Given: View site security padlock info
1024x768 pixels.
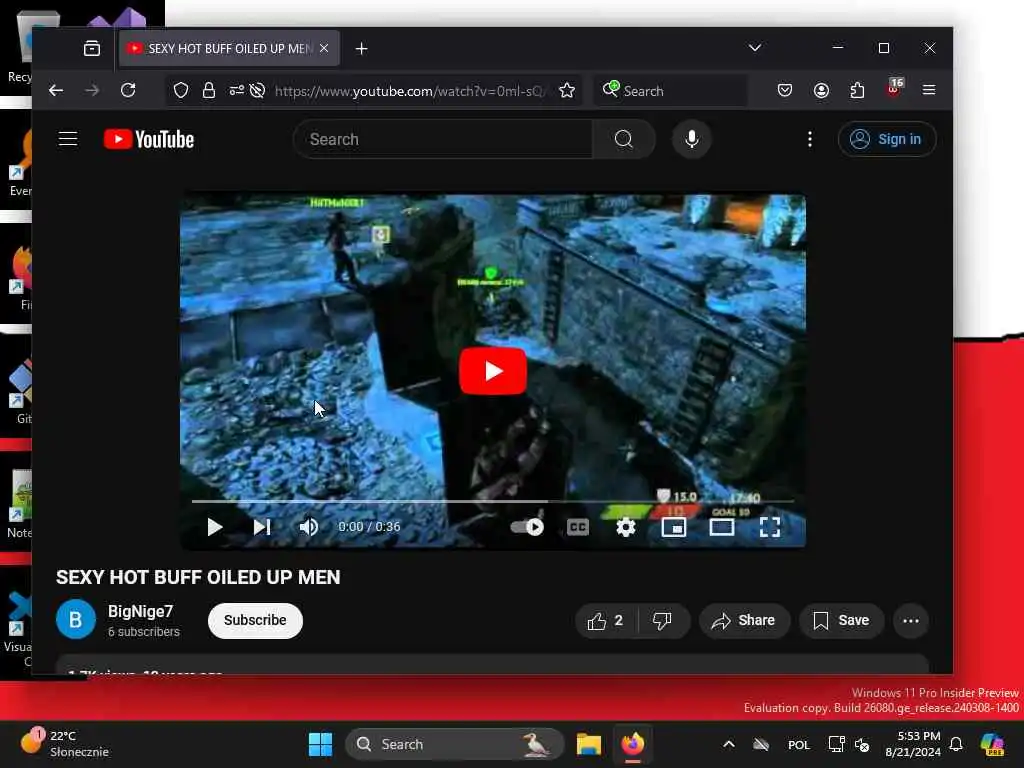Looking at the screenshot, I should click(x=208, y=90).
